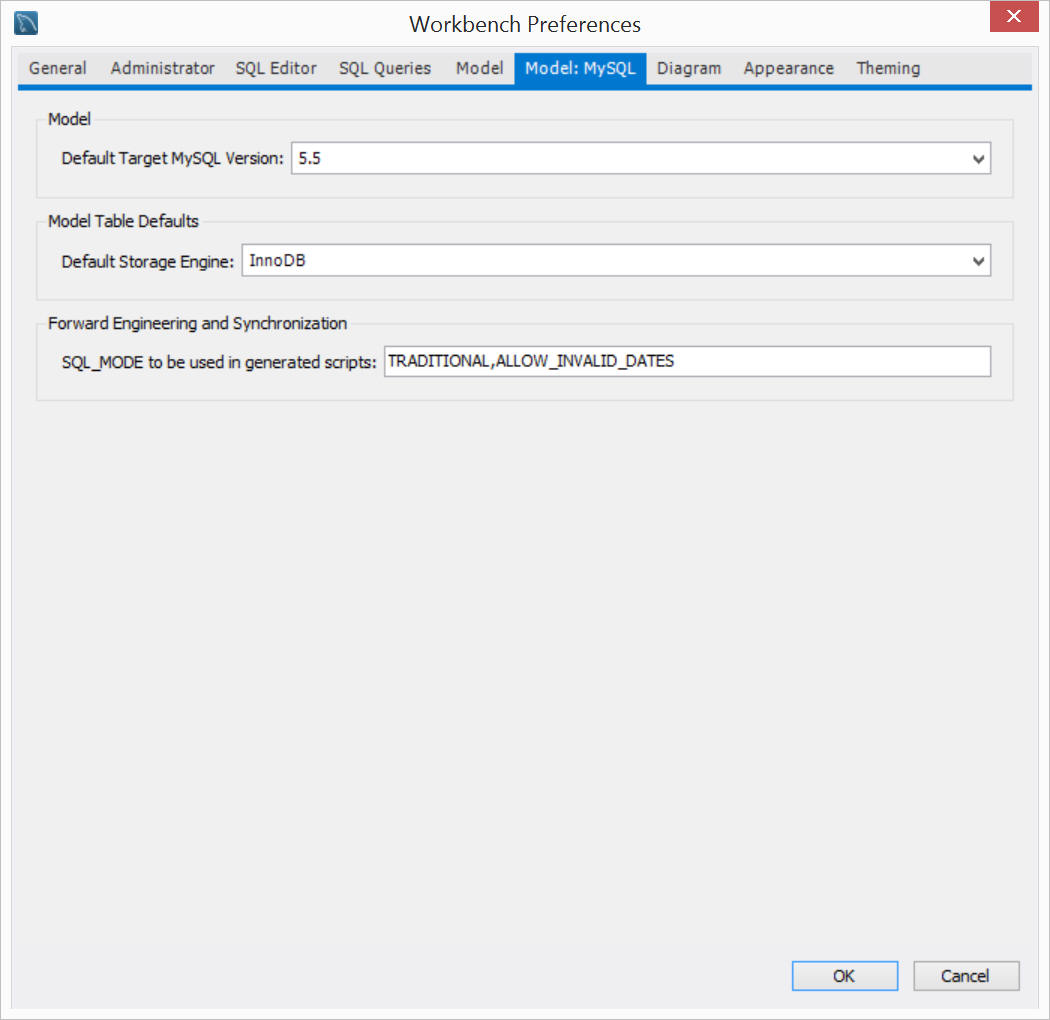Open the Appearance tab
Image resolution: width=1050 pixels, height=1020 pixels.
pyautogui.click(x=789, y=68)
